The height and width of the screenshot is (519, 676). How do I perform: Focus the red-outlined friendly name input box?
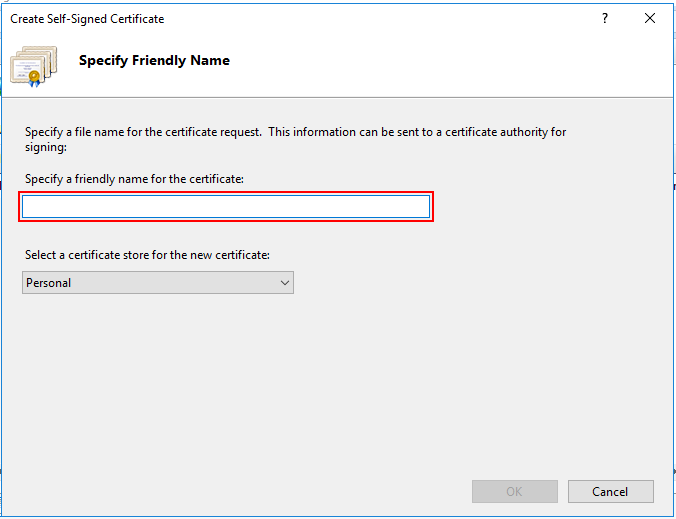click(x=226, y=207)
